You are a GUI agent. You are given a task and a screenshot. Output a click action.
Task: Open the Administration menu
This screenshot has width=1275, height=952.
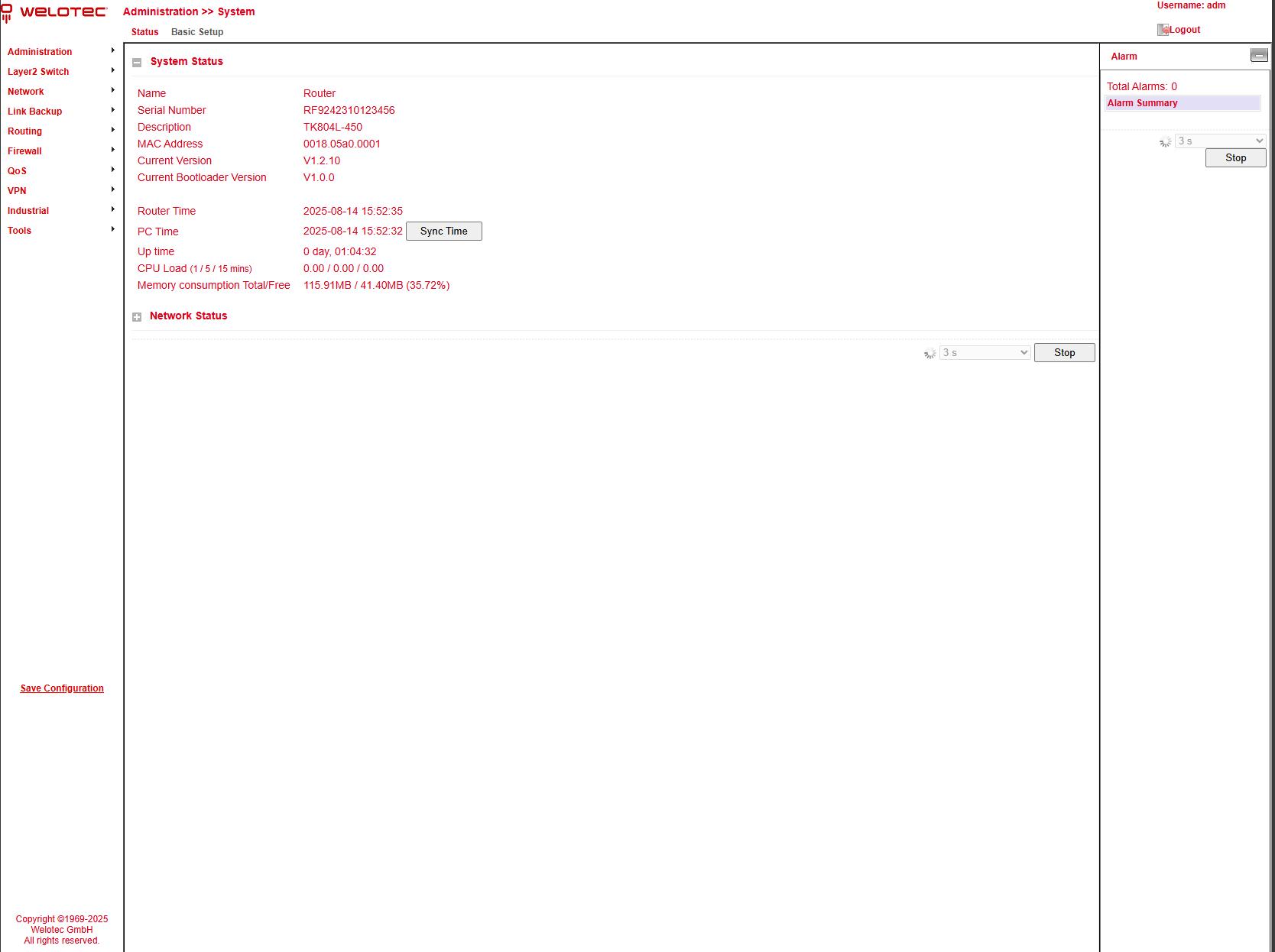click(x=40, y=52)
